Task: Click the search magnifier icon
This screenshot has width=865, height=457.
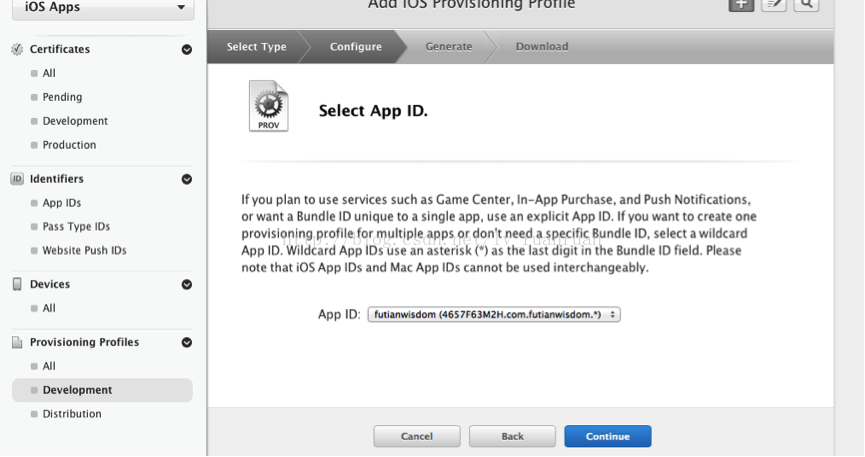Action: point(806,4)
